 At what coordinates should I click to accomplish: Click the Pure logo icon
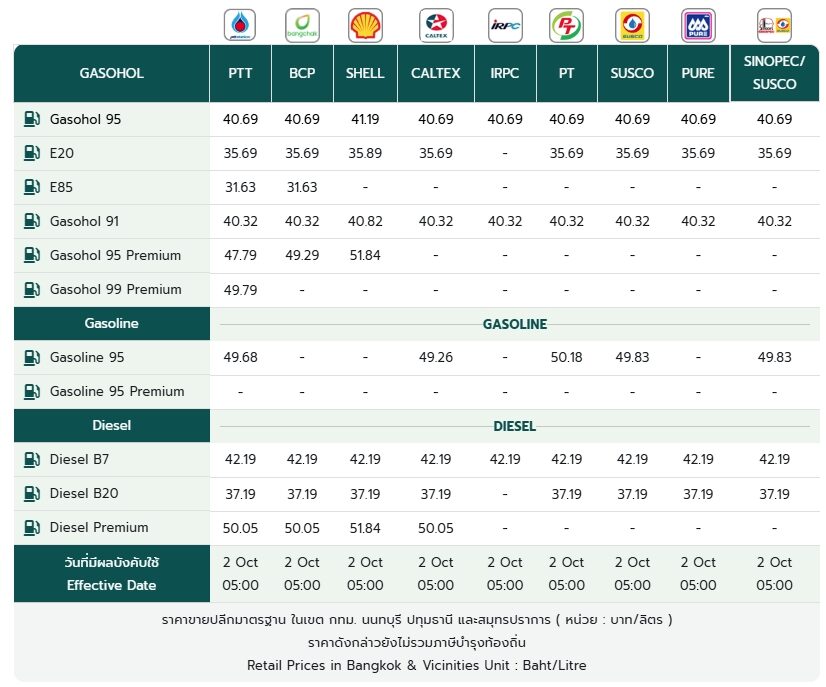(x=698, y=25)
